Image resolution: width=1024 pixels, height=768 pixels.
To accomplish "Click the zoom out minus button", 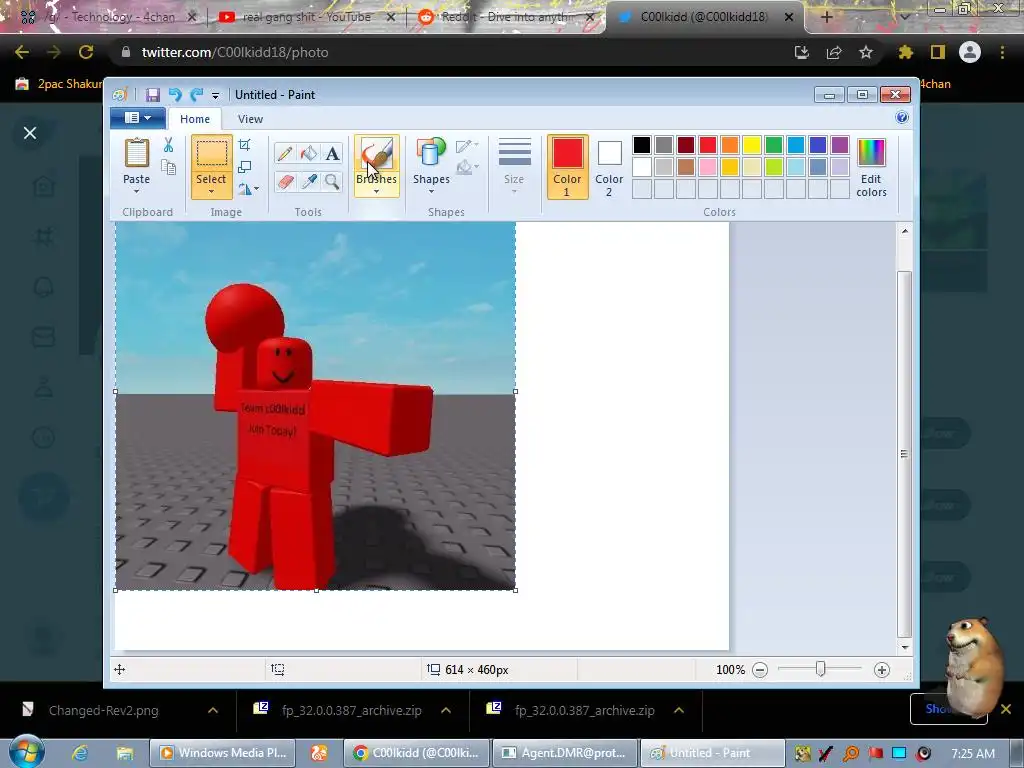I will [x=760, y=669].
